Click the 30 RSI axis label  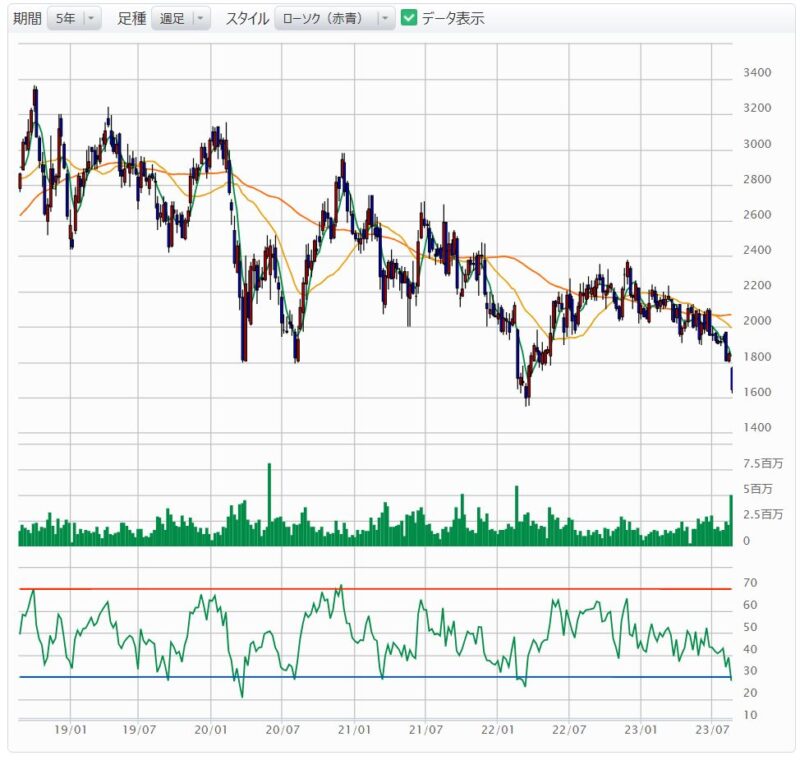point(750,671)
